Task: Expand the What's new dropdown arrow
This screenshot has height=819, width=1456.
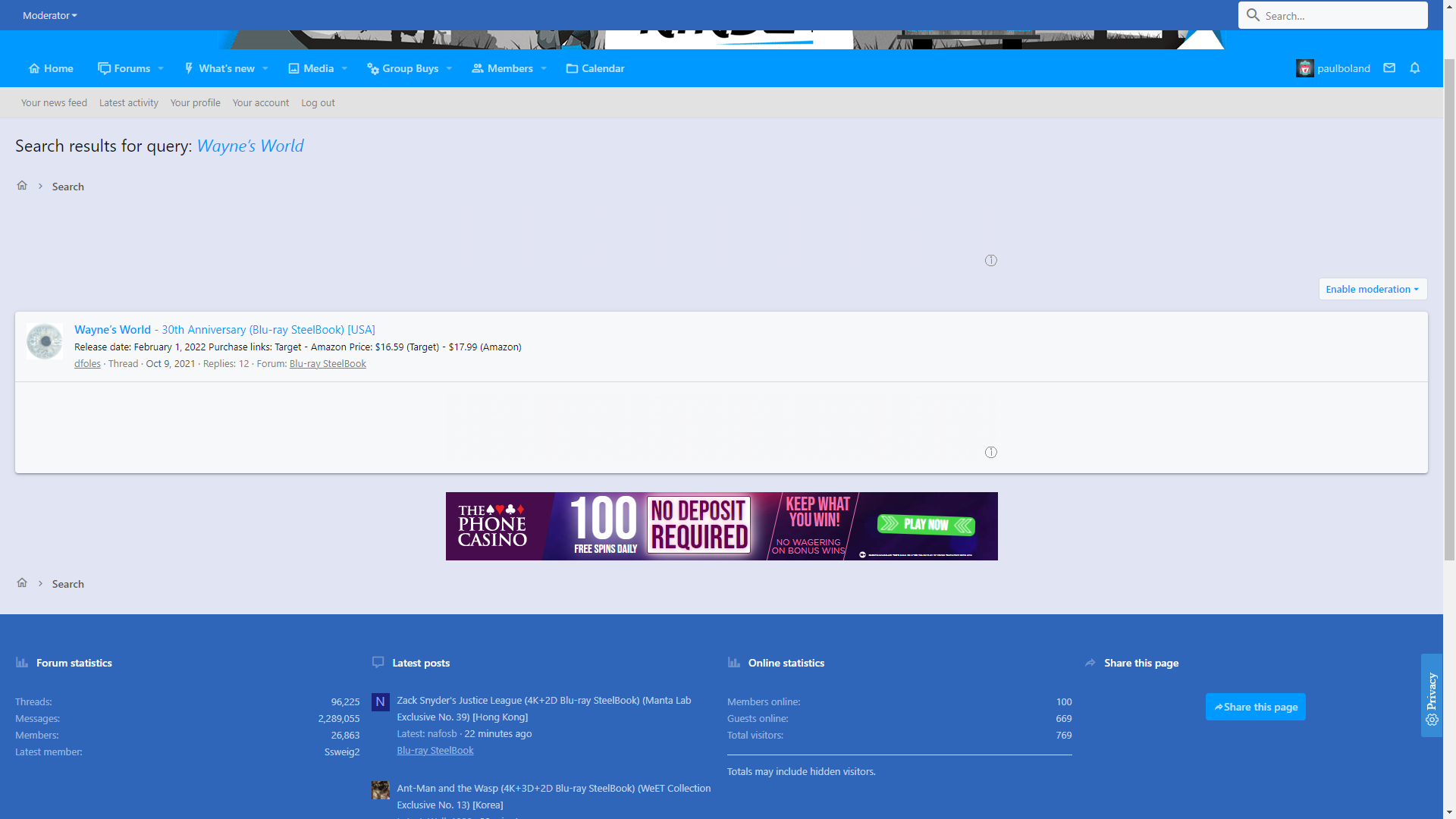Action: click(265, 69)
